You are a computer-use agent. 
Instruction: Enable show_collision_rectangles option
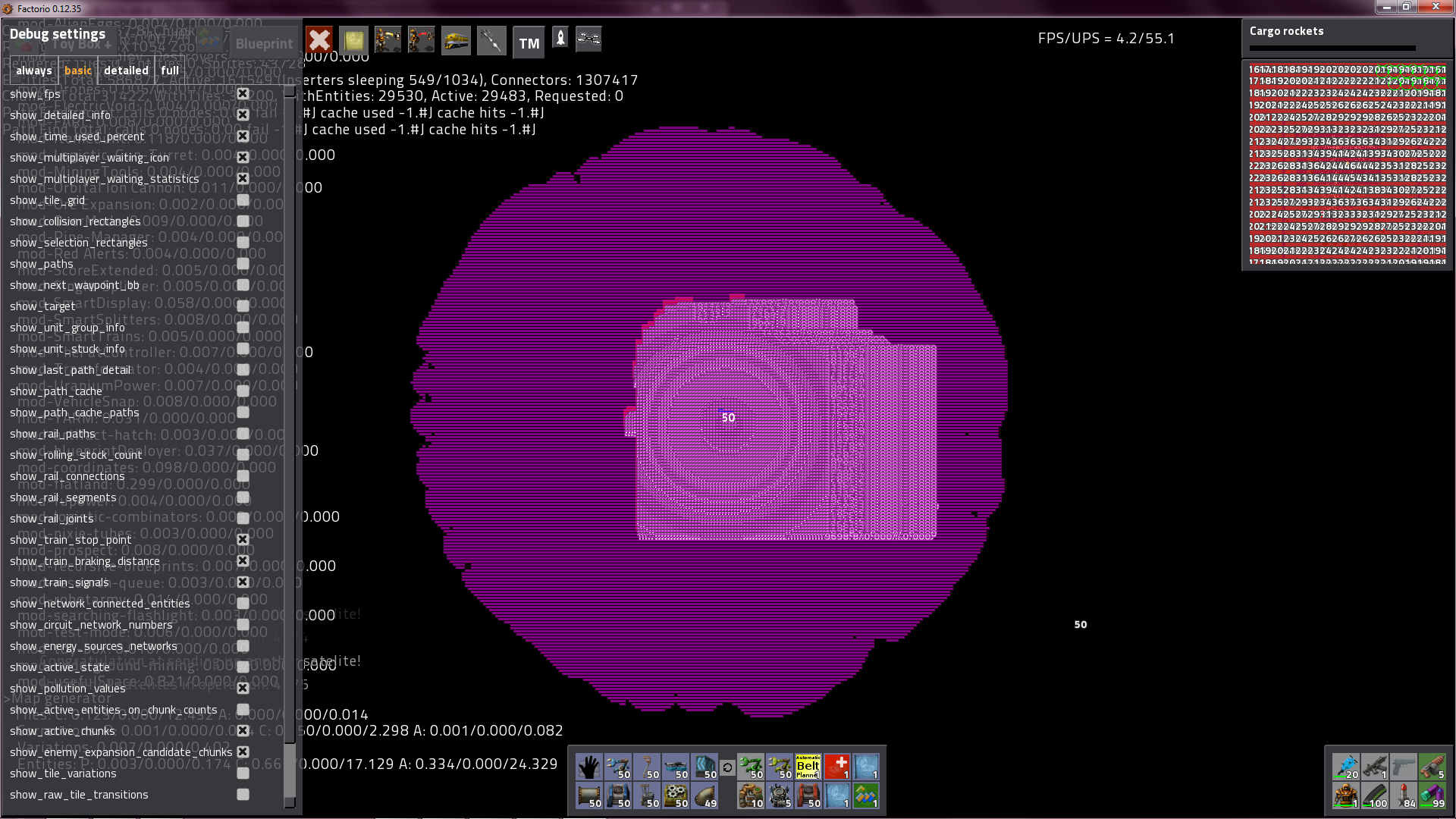pos(243,221)
